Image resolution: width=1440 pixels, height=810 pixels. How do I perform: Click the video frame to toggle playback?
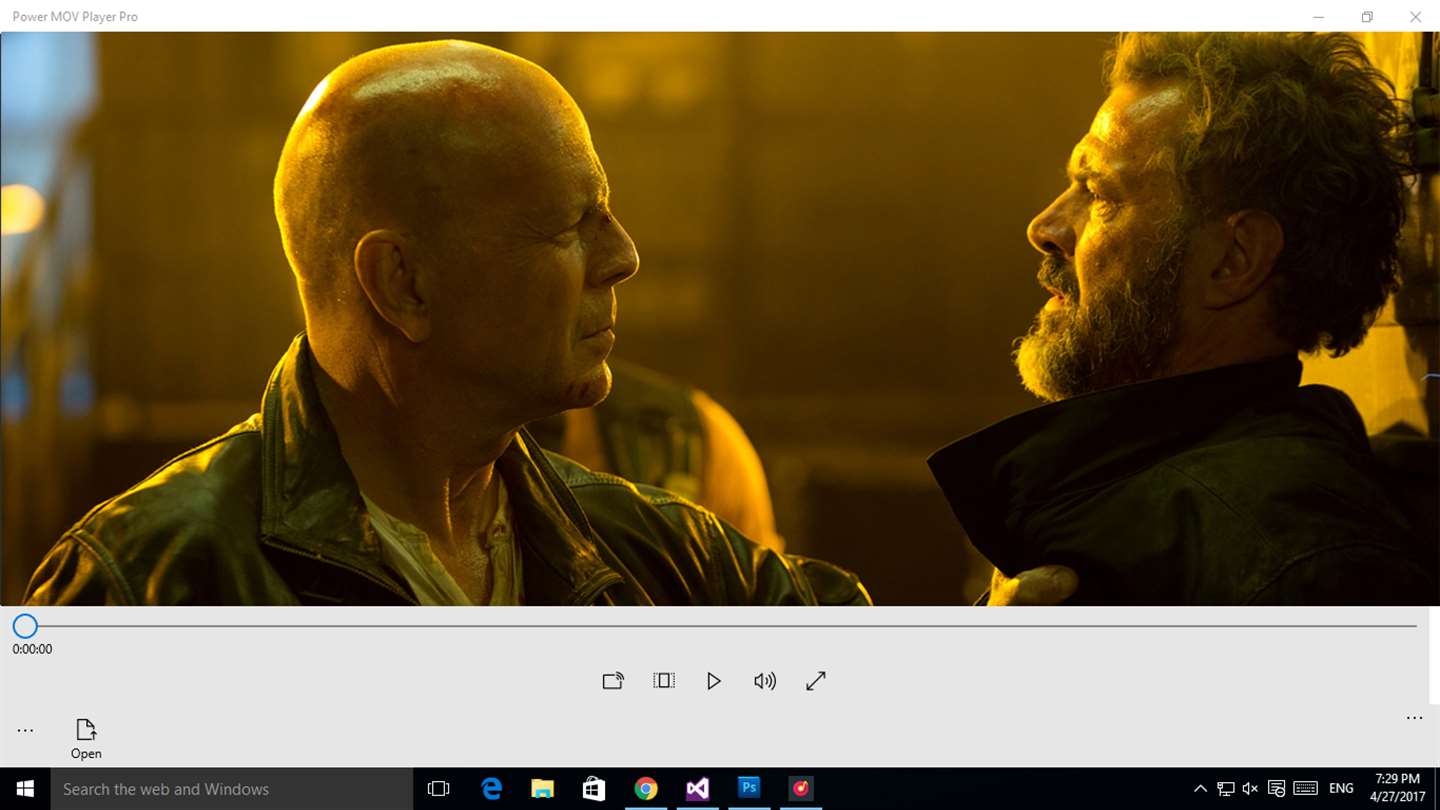720,318
